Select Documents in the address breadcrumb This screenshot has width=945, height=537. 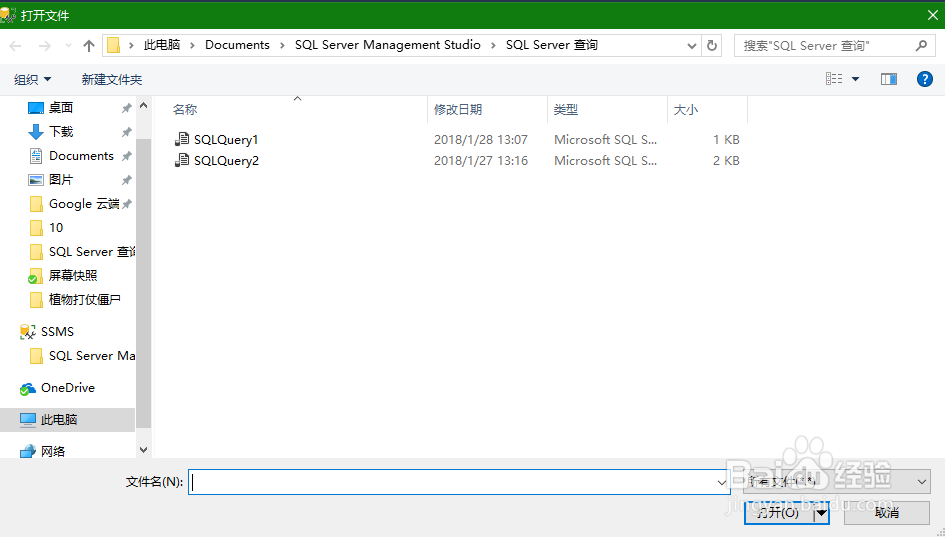[237, 45]
